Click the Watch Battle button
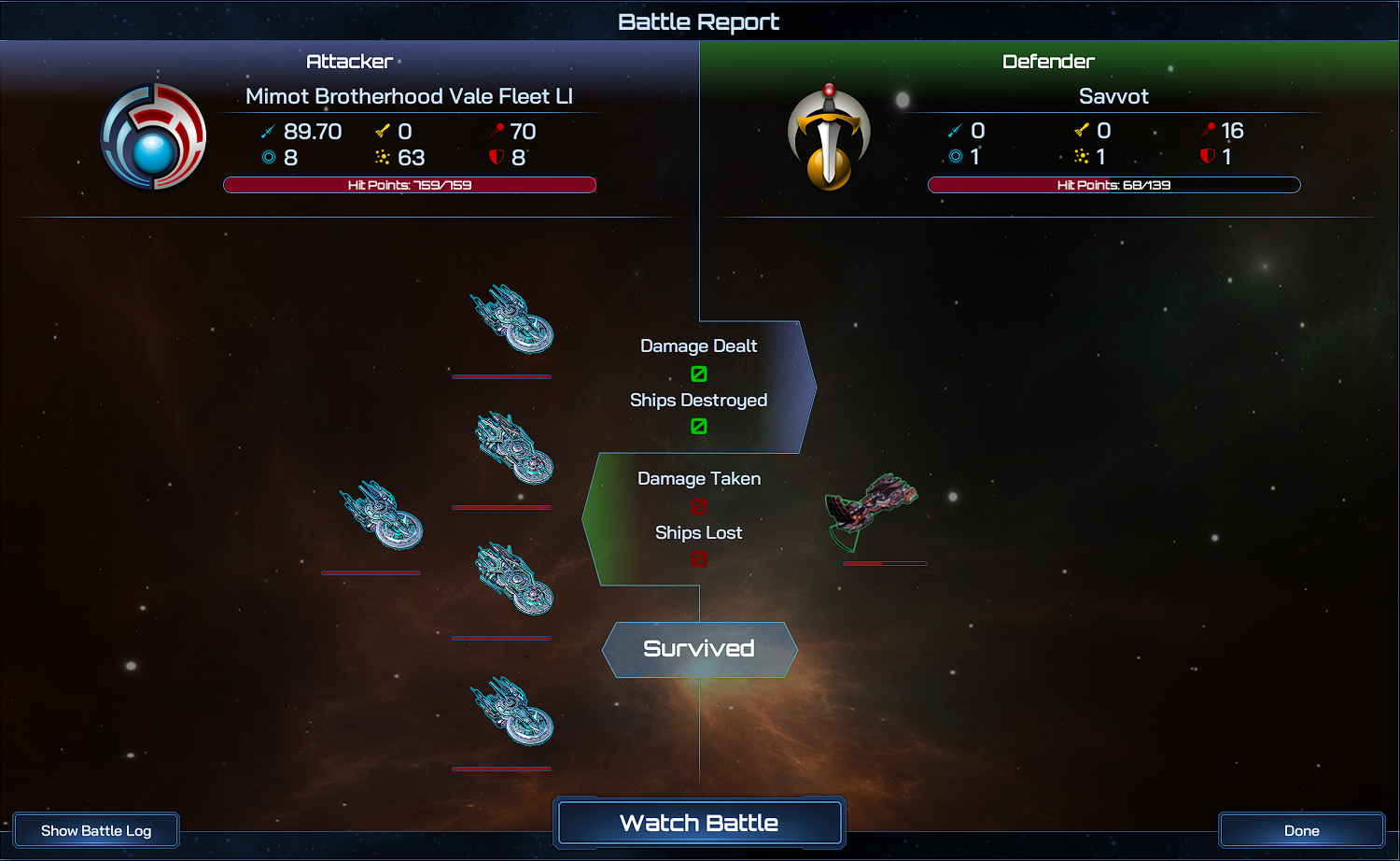The image size is (1400, 861). (x=699, y=823)
